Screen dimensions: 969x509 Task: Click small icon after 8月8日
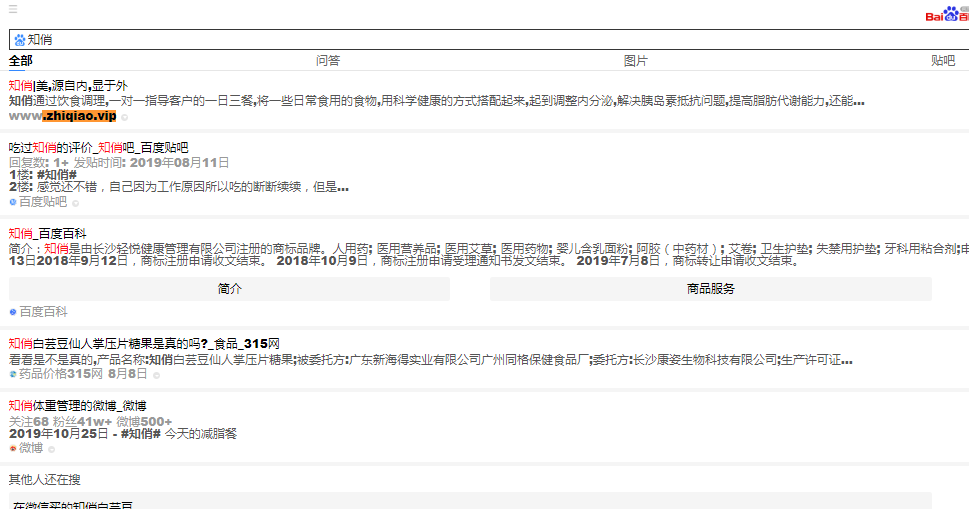click(156, 376)
